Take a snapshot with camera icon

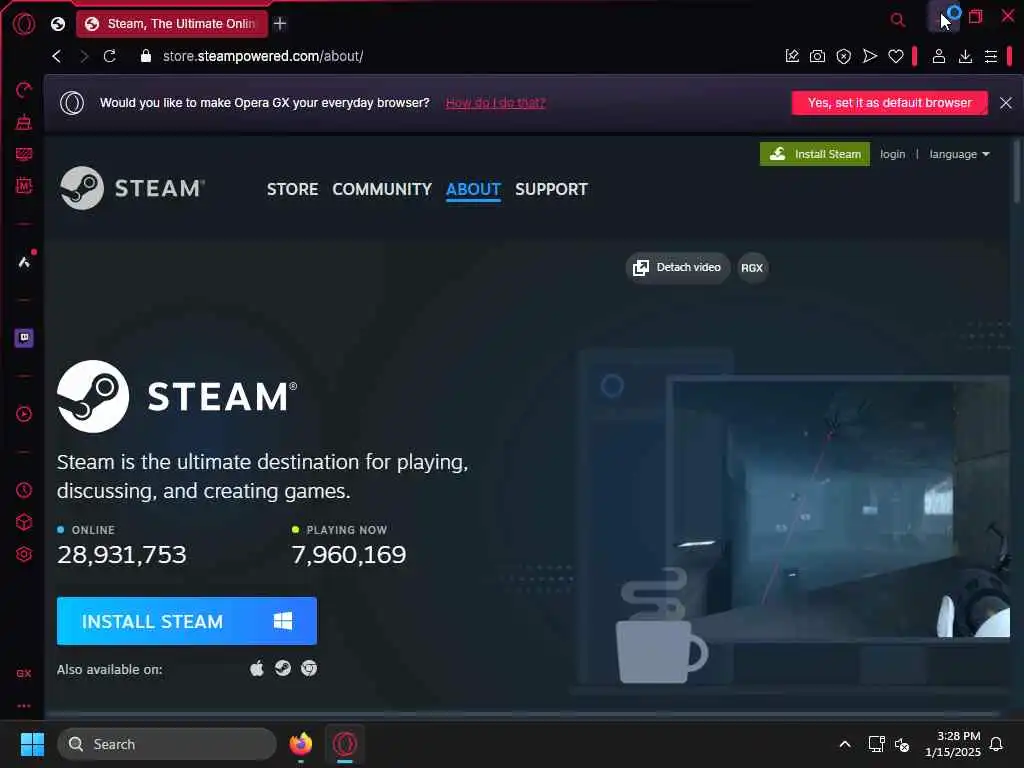click(x=817, y=56)
